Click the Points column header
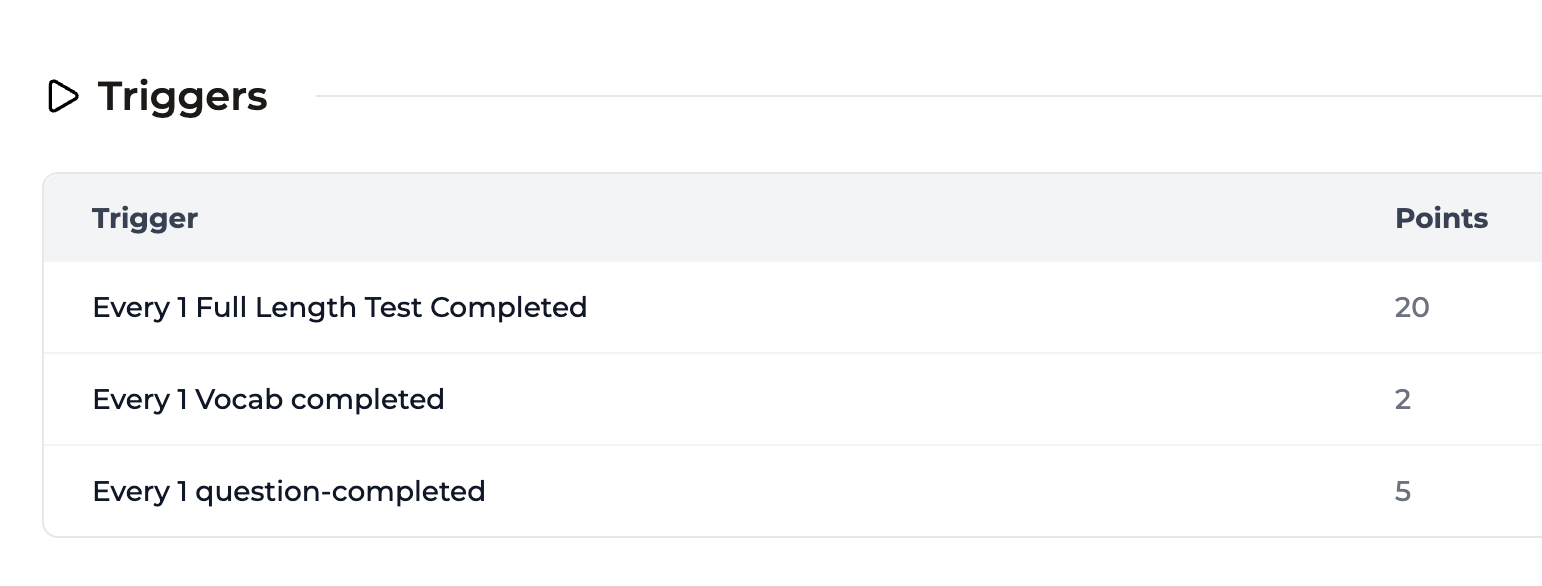The height and width of the screenshot is (586, 1542). (x=1441, y=218)
